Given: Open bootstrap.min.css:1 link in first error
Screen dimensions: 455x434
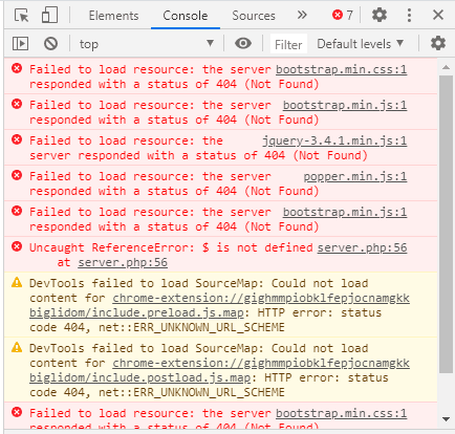Looking at the screenshot, I should 341,69.
